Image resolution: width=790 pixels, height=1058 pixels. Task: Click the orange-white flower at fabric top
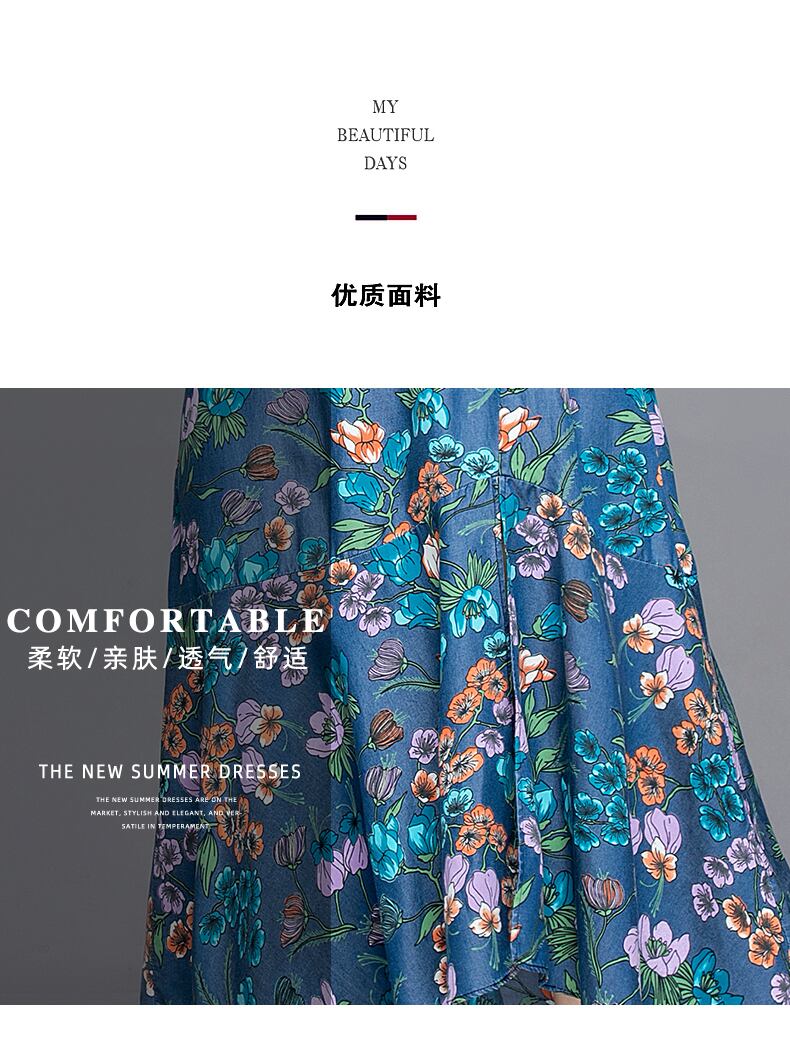tap(359, 440)
